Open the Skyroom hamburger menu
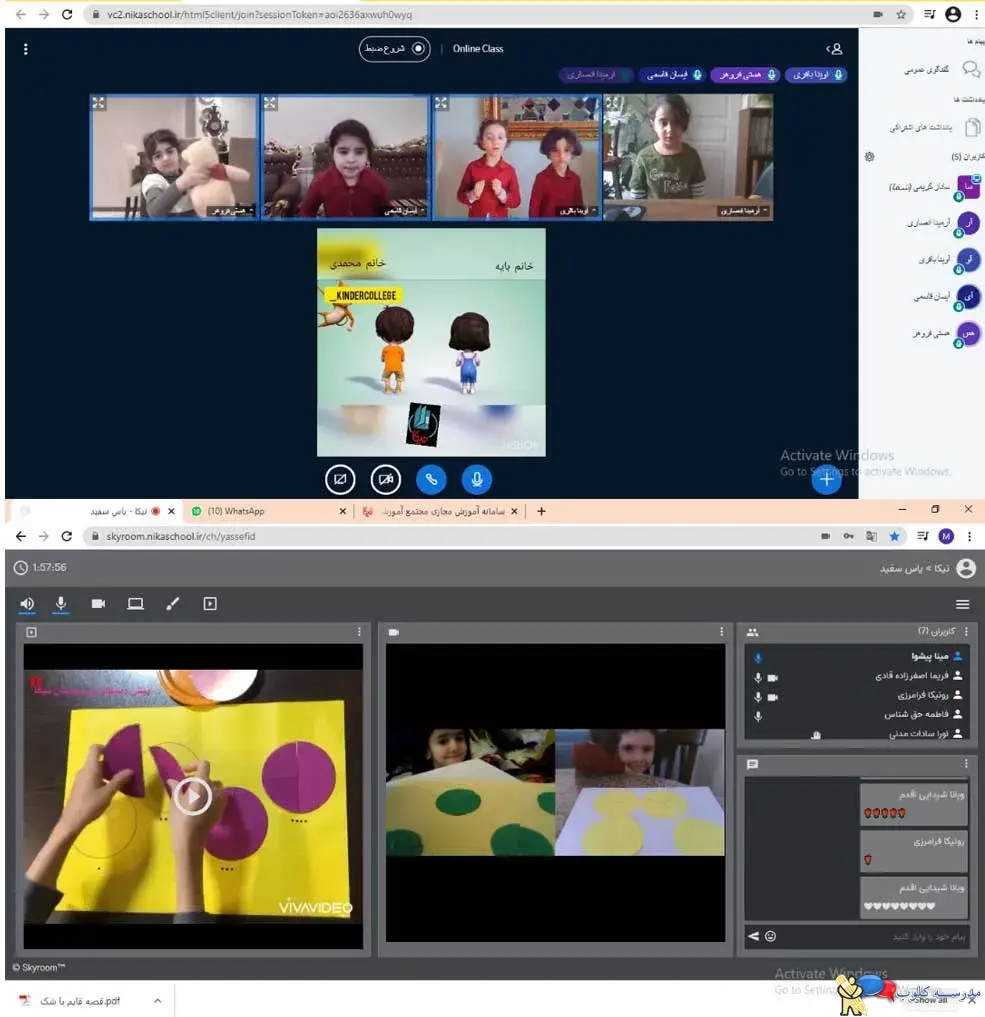This screenshot has width=985, height=1017. point(962,604)
